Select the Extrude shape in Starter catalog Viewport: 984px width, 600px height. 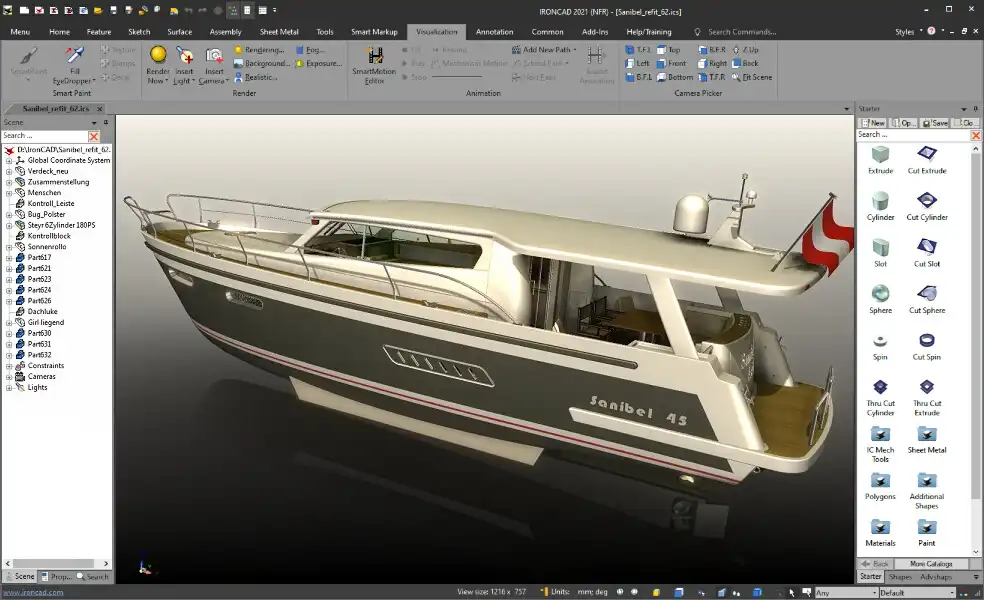(x=880, y=156)
